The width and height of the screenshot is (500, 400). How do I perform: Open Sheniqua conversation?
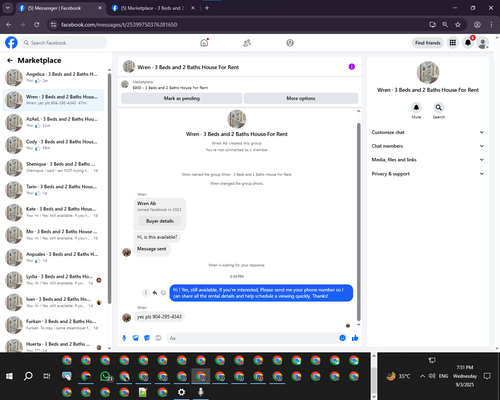(53, 167)
